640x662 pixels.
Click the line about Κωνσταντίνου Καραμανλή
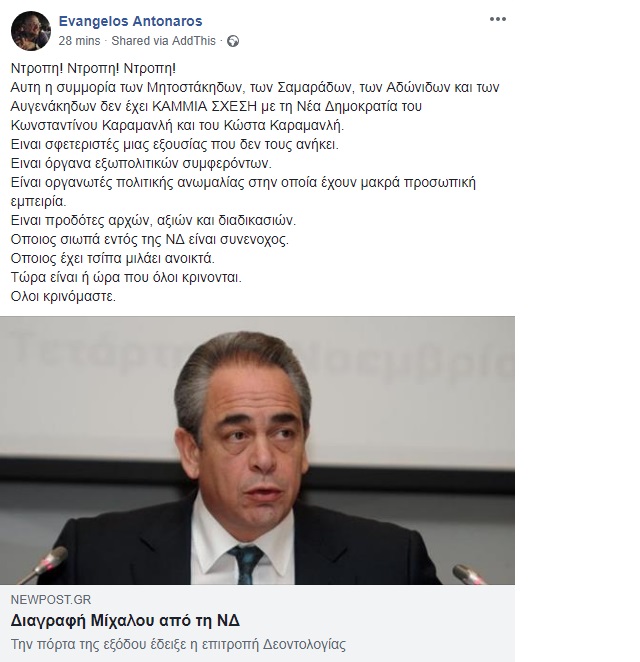178,125
